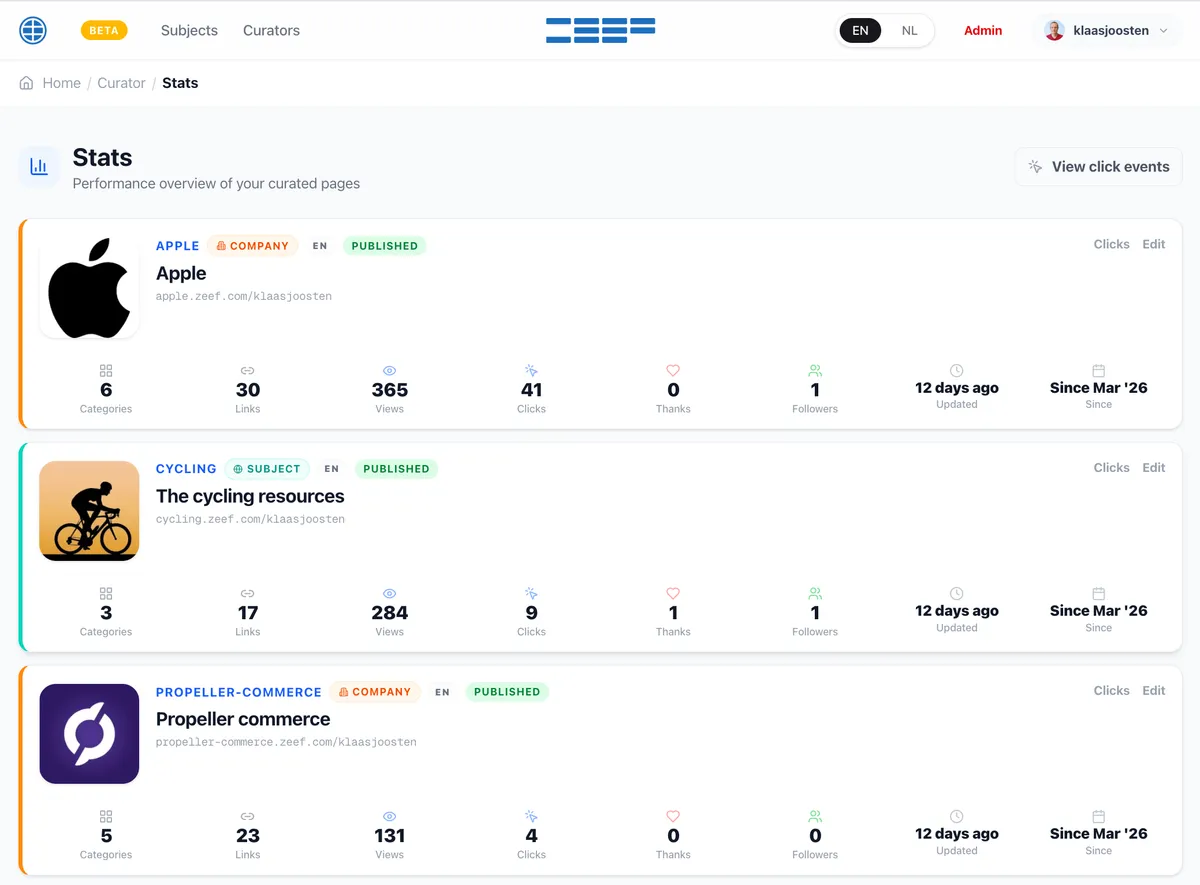Click the Thanks heart icon on the Propeller commerce card
Image resolution: width=1200 pixels, height=885 pixels.
tap(673, 817)
